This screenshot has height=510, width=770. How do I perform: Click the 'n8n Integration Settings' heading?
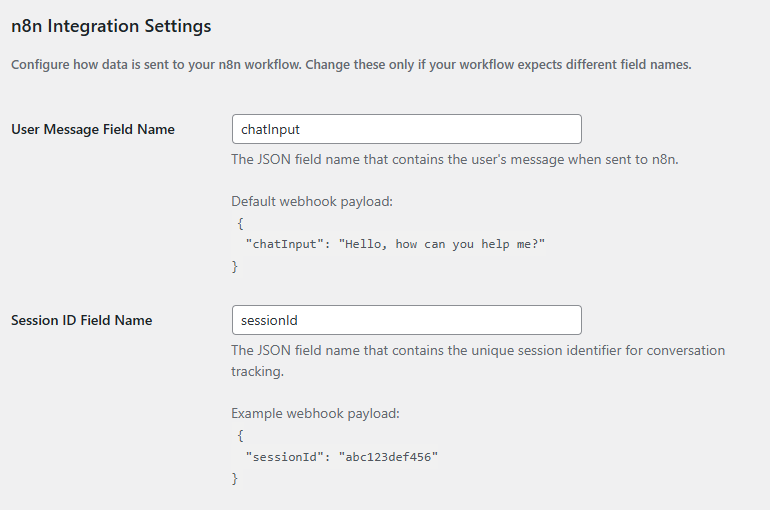pyautogui.click(x=111, y=26)
